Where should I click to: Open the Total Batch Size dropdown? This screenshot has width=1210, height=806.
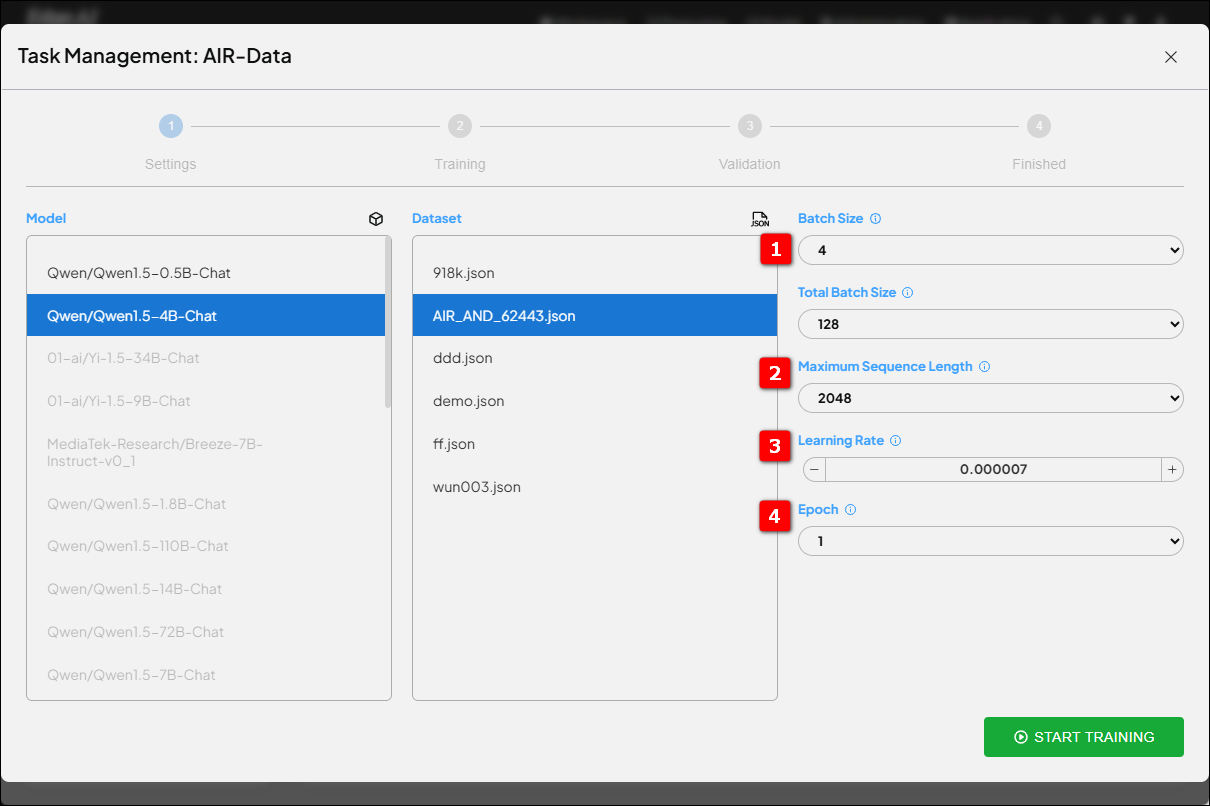coord(990,324)
